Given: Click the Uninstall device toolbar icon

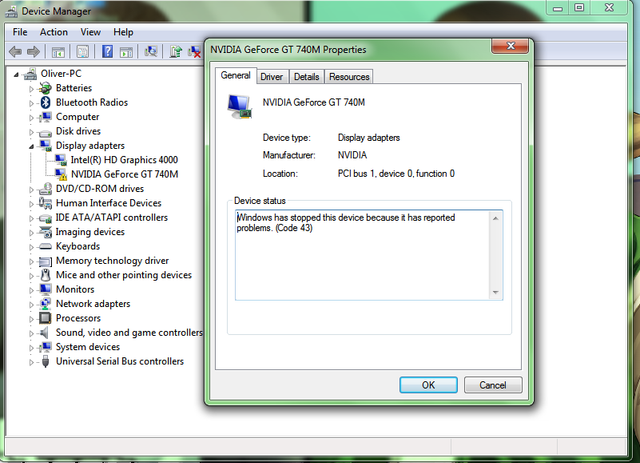Looking at the screenshot, I should pyautogui.click(x=194, y=52).
